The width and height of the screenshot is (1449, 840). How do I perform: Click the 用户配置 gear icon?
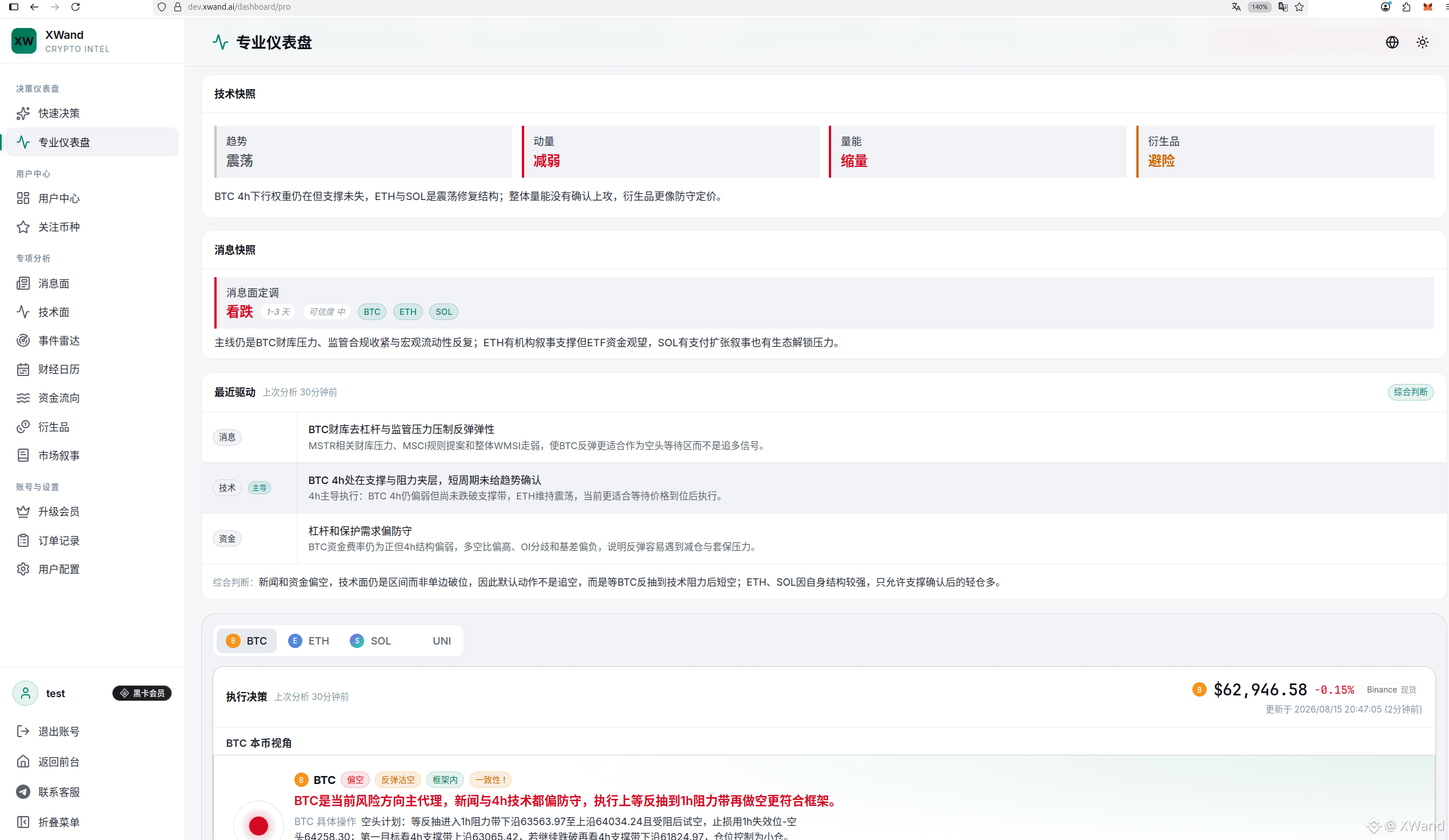(x=23, y=569)
